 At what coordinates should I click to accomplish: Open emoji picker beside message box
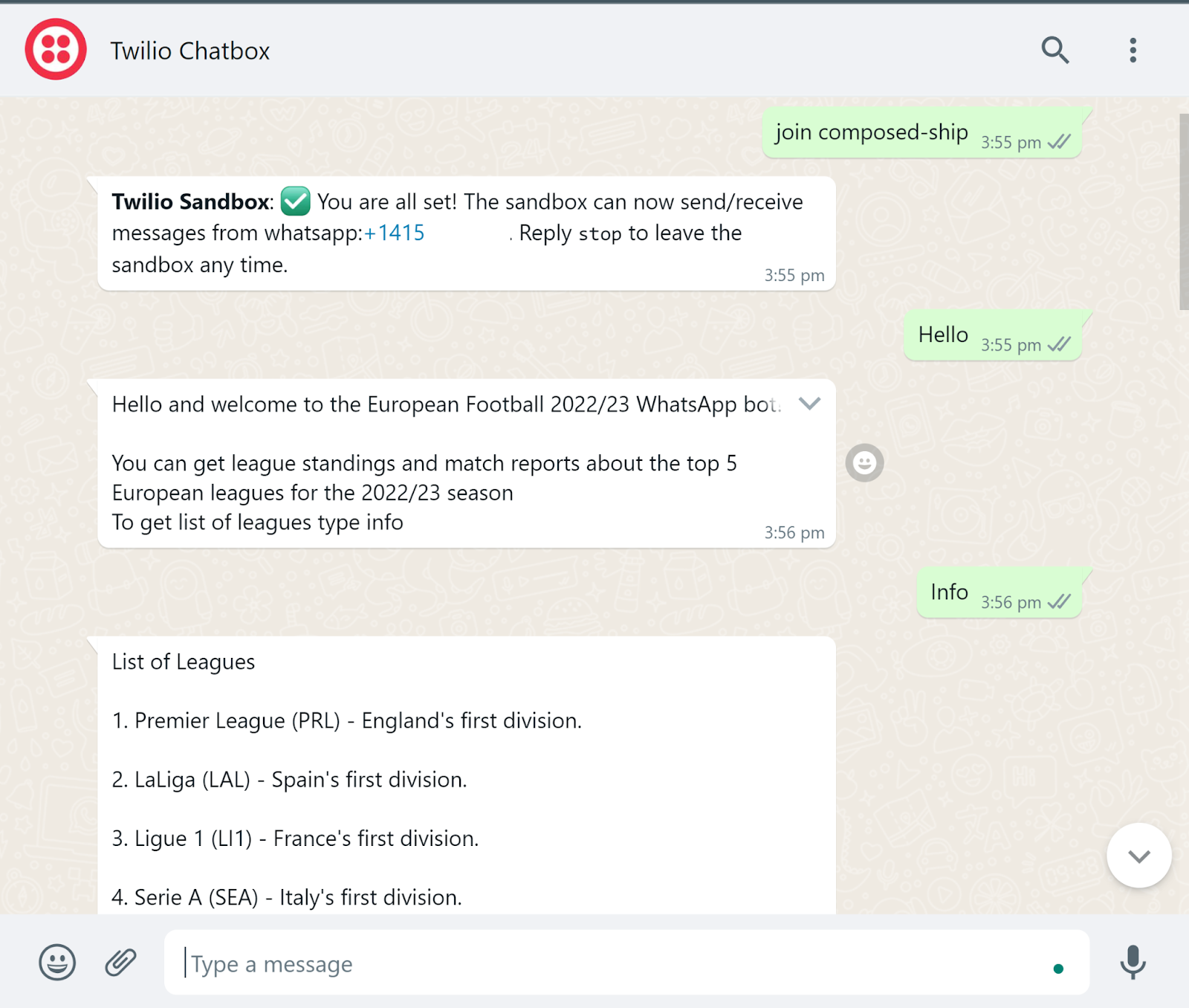tap(57, 962)
